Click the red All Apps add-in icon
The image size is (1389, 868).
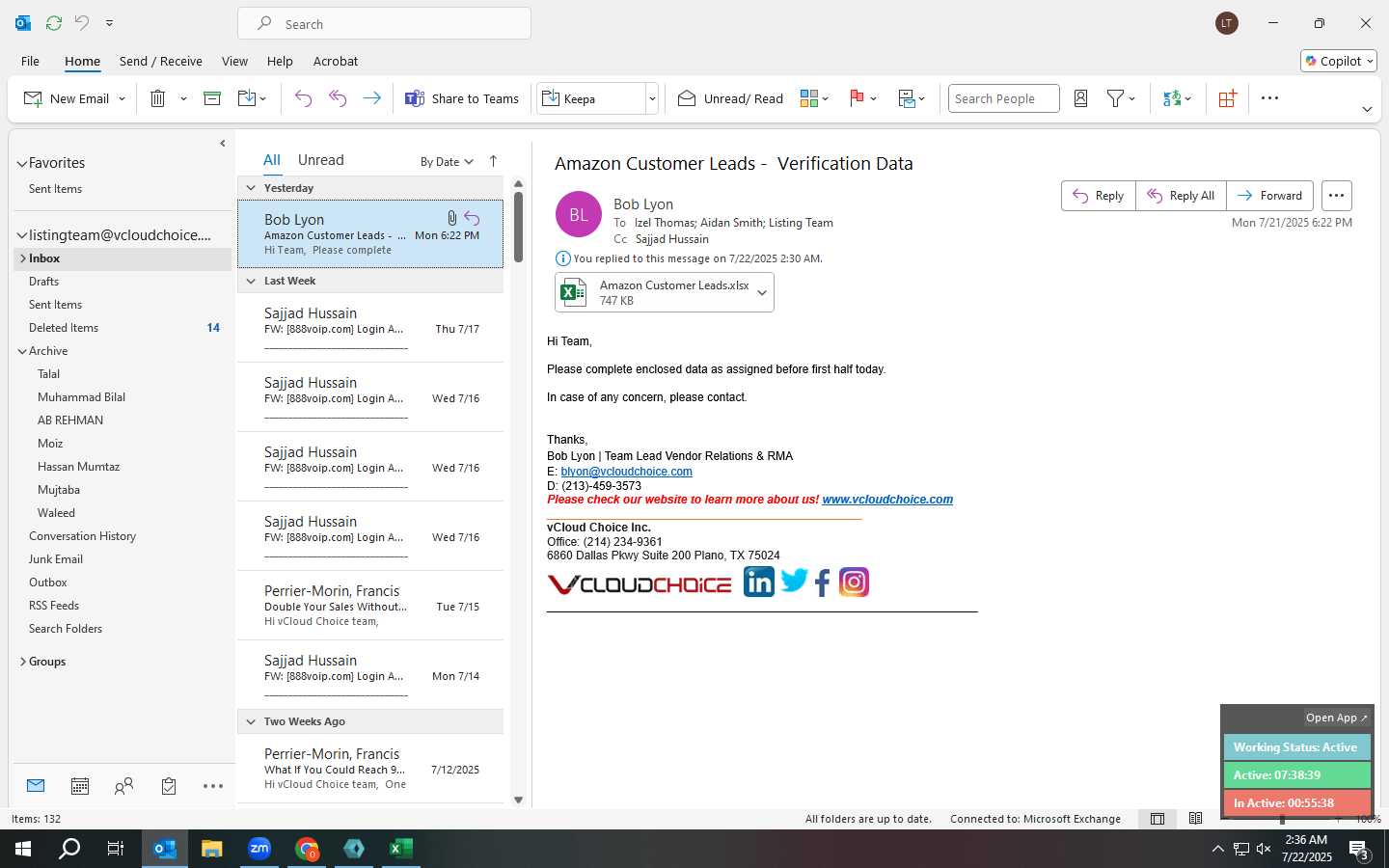click(1227, 98)
